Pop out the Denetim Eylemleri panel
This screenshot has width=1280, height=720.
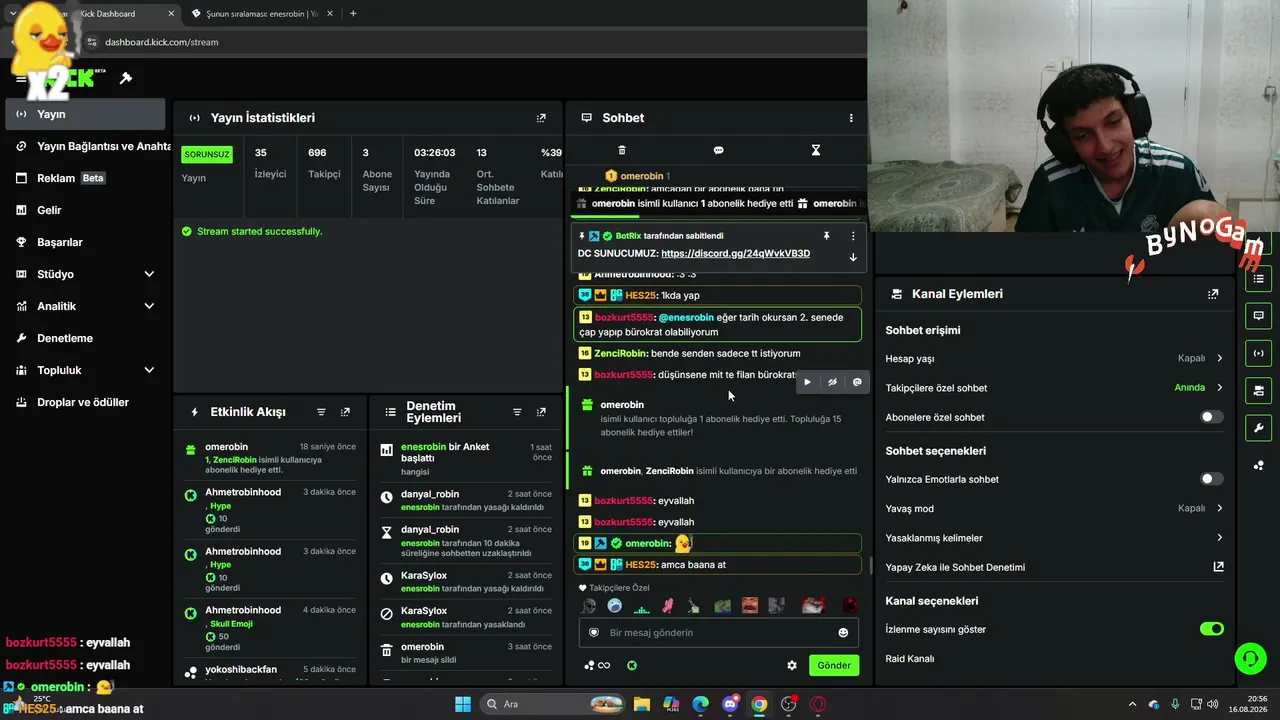tap(541, 412)
